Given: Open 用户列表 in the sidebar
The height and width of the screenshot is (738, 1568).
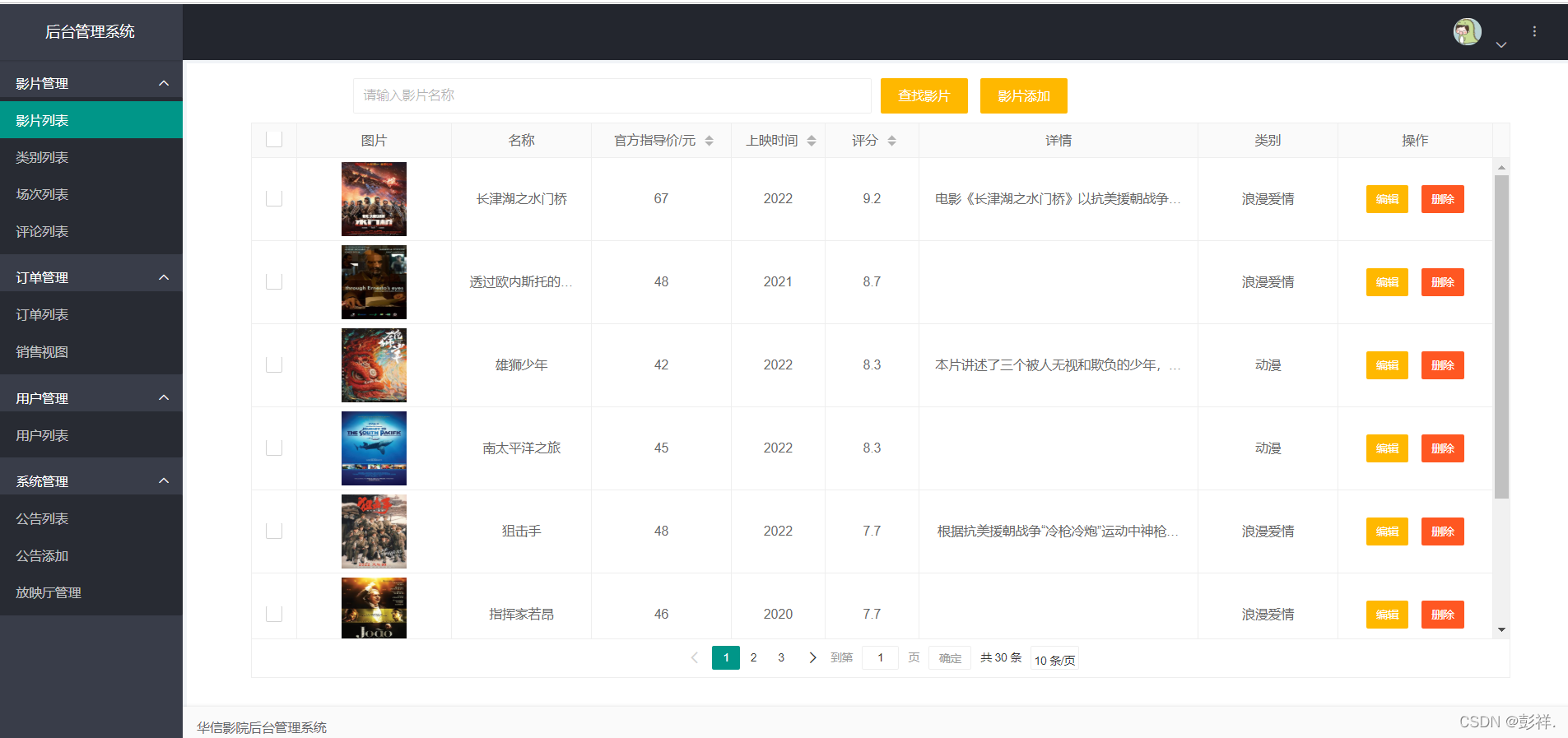Looking at the screenshot, I should pyautogui.click(x=91, y=435).
